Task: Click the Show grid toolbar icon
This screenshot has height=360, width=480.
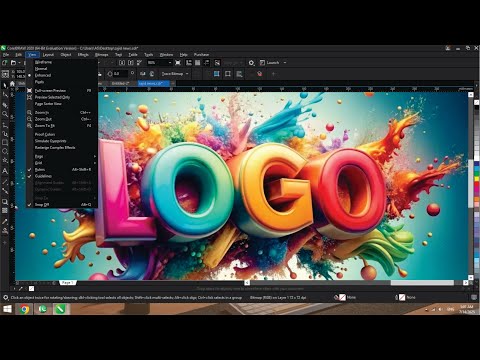Action: pyautogui.click(x=198, y=63)
